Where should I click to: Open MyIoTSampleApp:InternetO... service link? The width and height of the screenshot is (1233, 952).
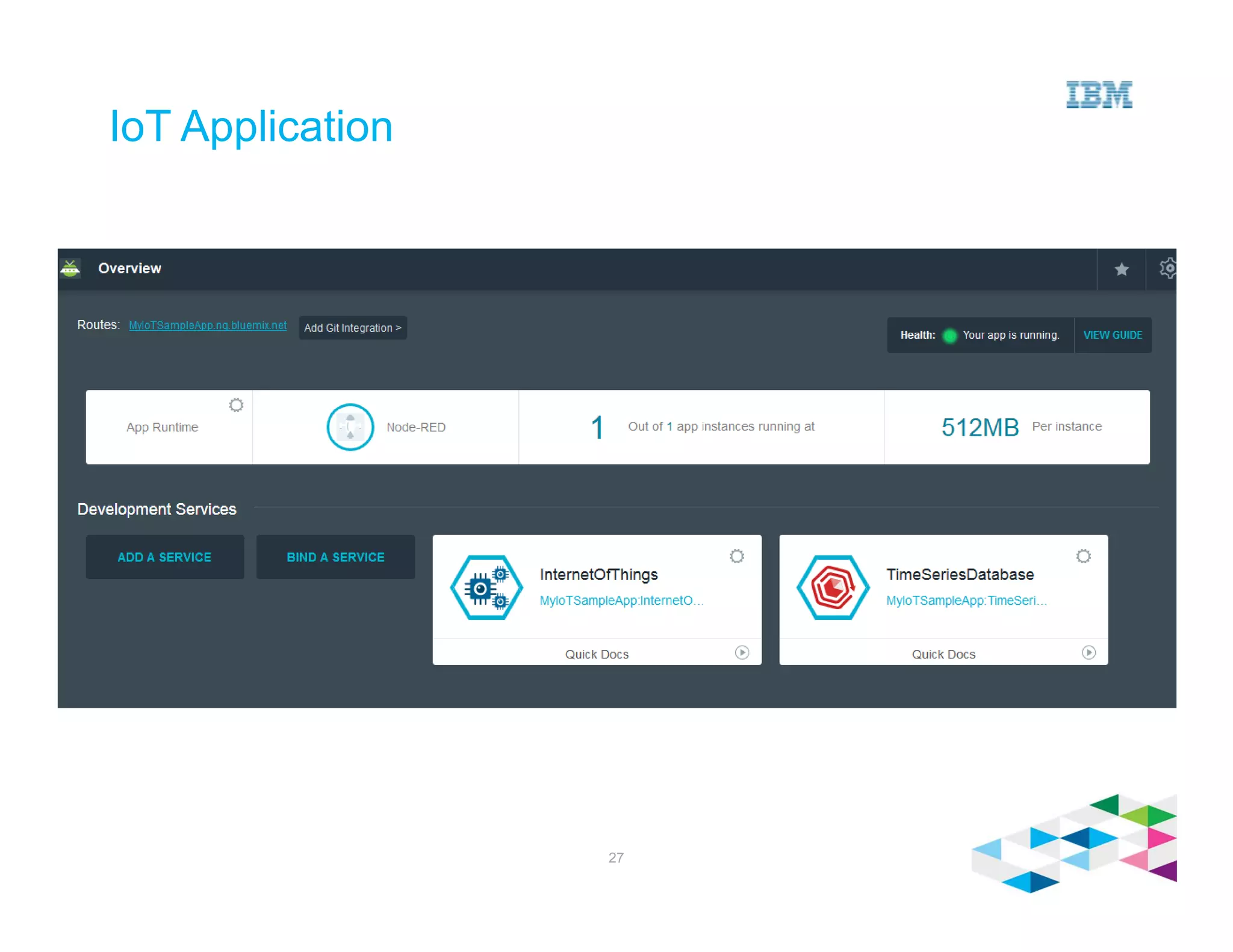[621, 601]
